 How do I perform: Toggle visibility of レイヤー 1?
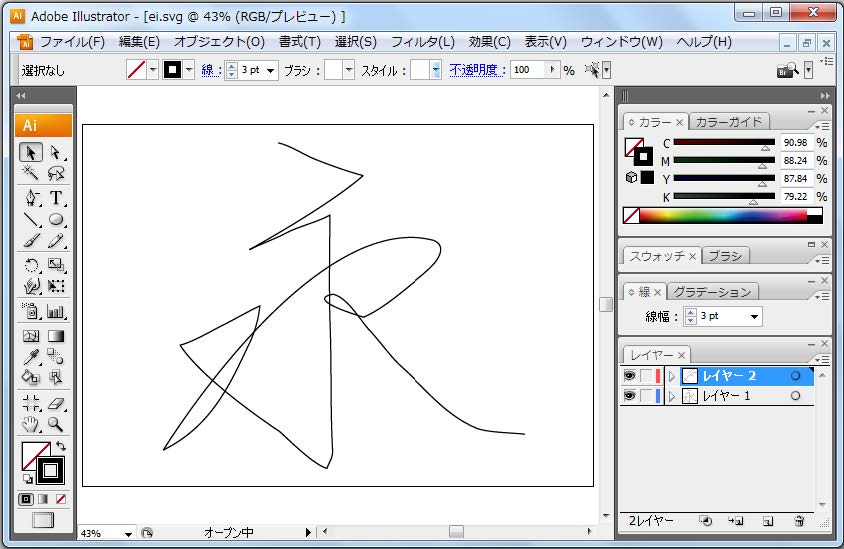pyautogui.click(x=629, y=396)
